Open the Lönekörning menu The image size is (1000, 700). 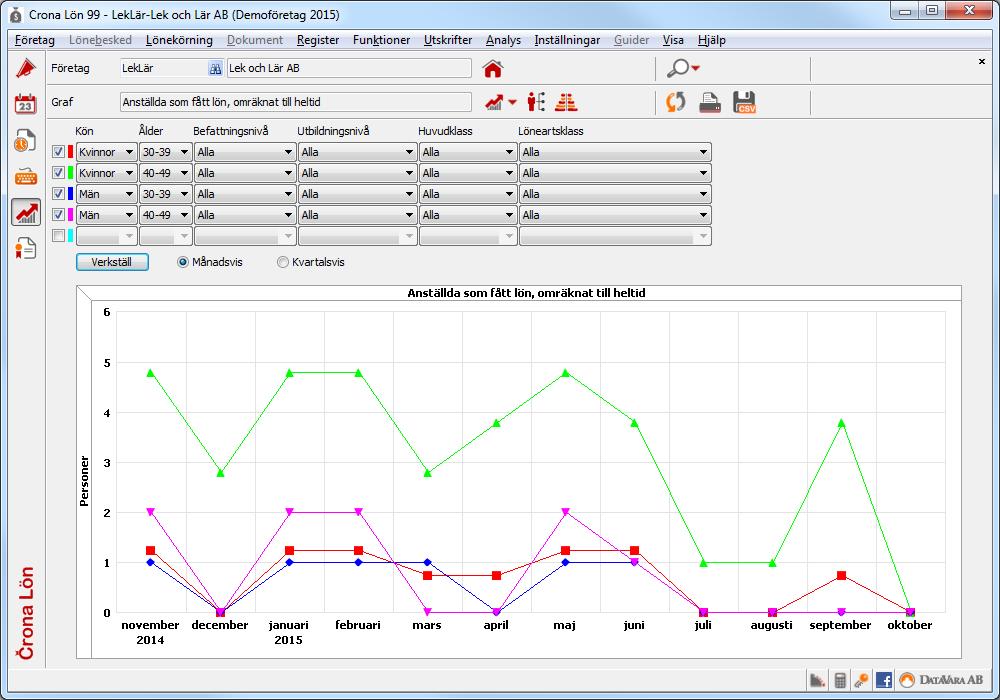coord(179,40)
